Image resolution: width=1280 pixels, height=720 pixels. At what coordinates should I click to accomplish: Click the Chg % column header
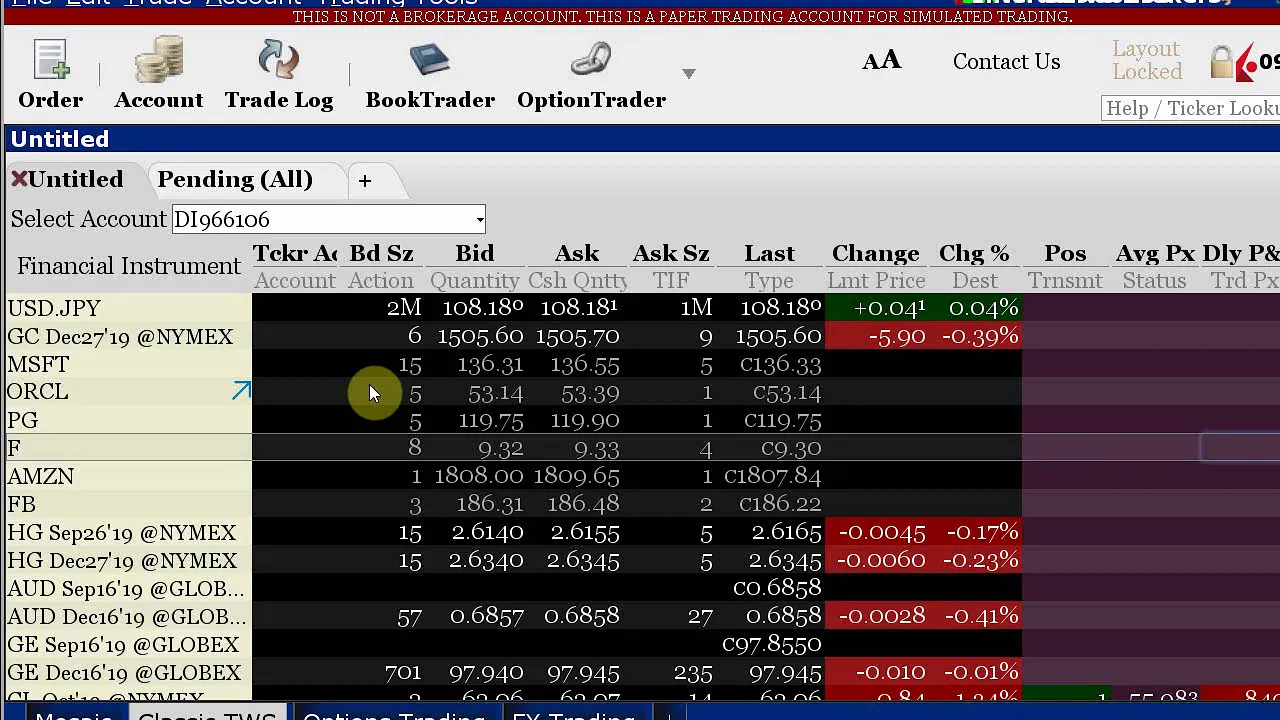[974, 254]
